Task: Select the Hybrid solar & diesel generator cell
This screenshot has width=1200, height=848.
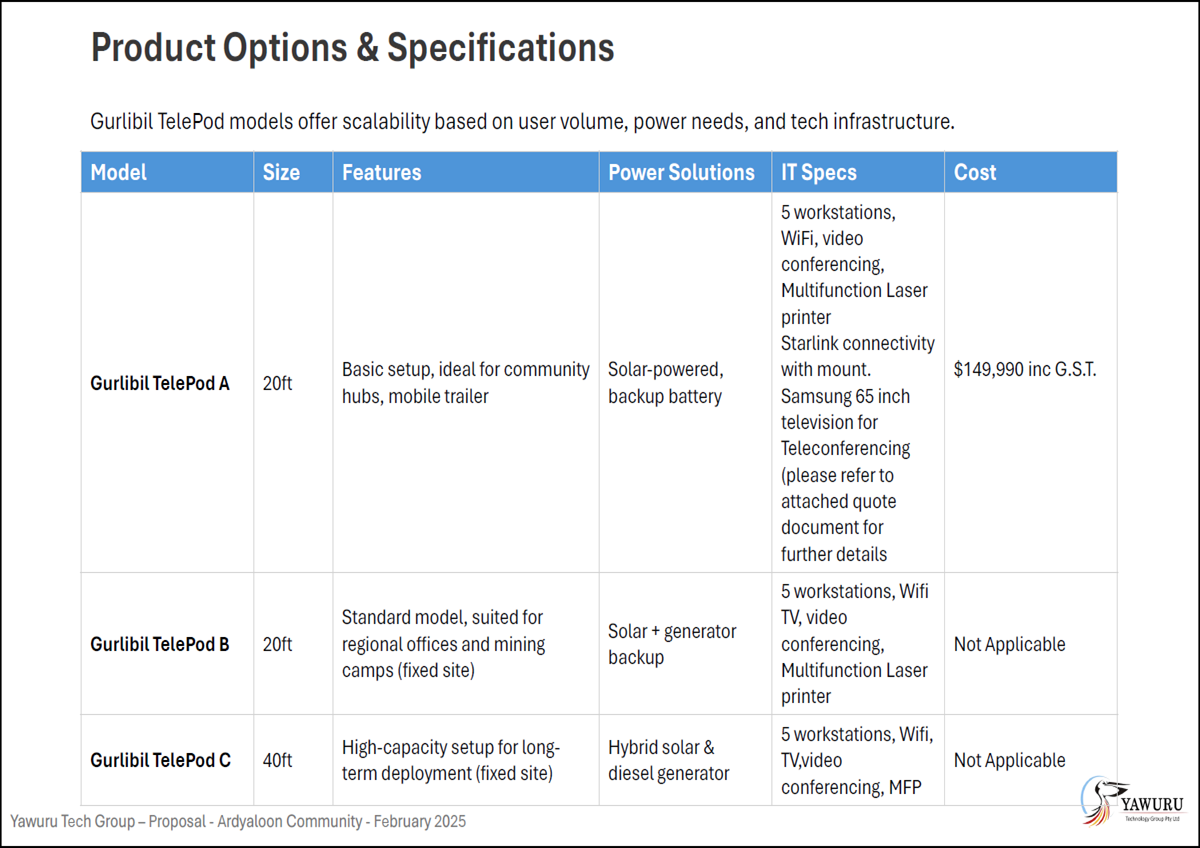Action: tap(669, 760)
